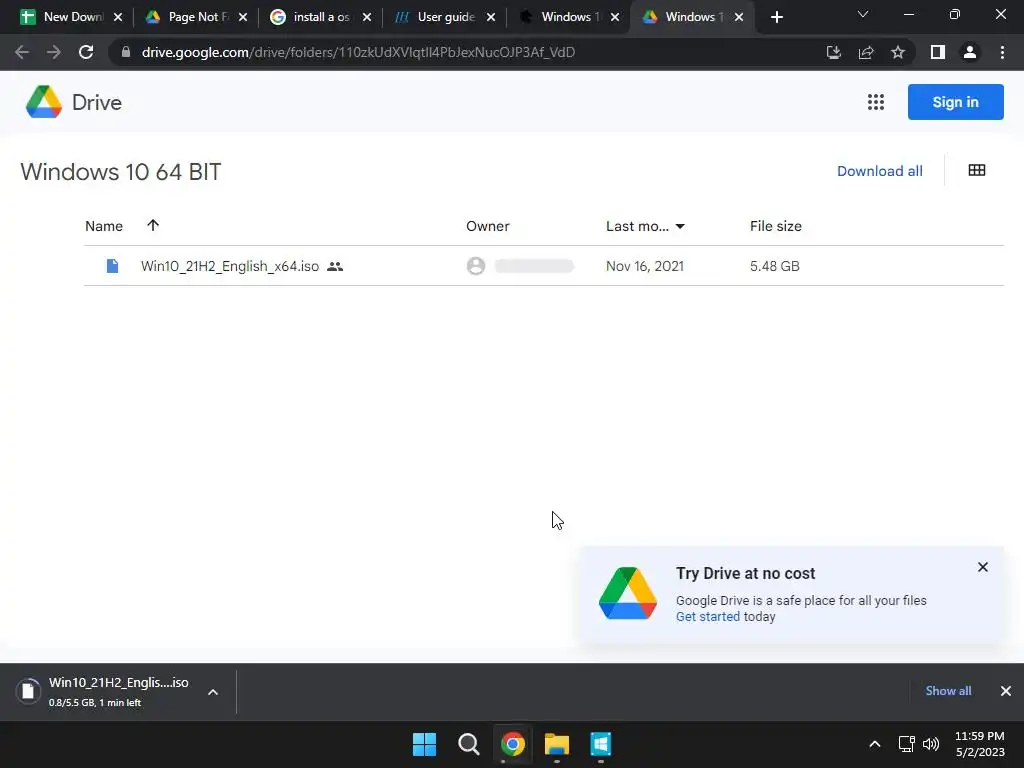Click the Google Drive logo

click(x=44, y=102)
